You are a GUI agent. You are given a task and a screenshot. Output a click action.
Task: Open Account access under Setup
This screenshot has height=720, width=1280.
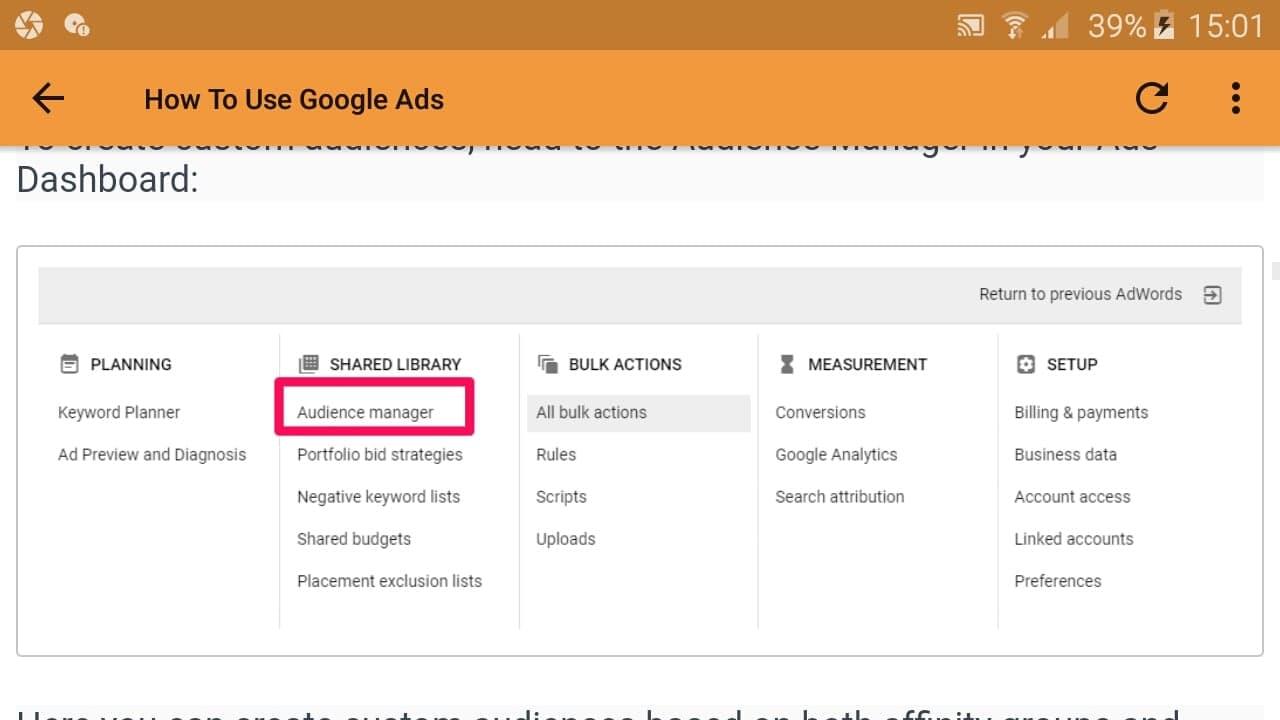[x=1072, y=496]
